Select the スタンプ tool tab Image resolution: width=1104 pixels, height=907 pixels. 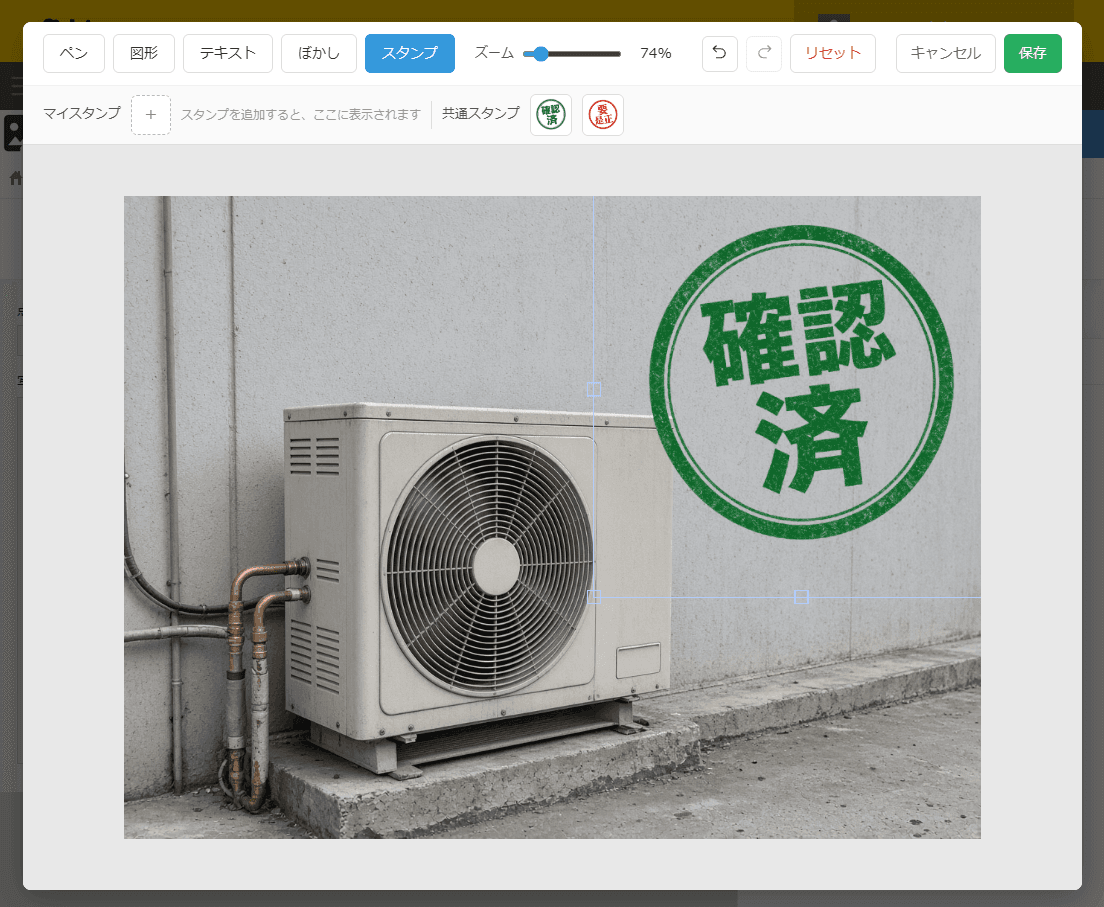point(410,54)
